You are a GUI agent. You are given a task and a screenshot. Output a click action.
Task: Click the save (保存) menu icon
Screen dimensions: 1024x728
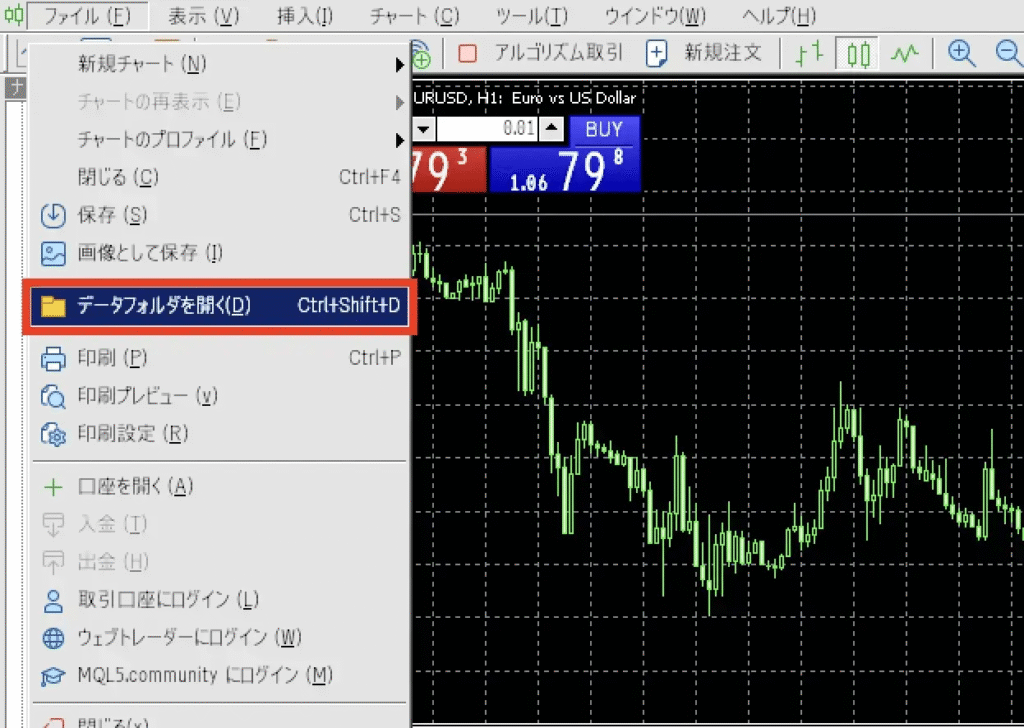click(x=51, y=215)
